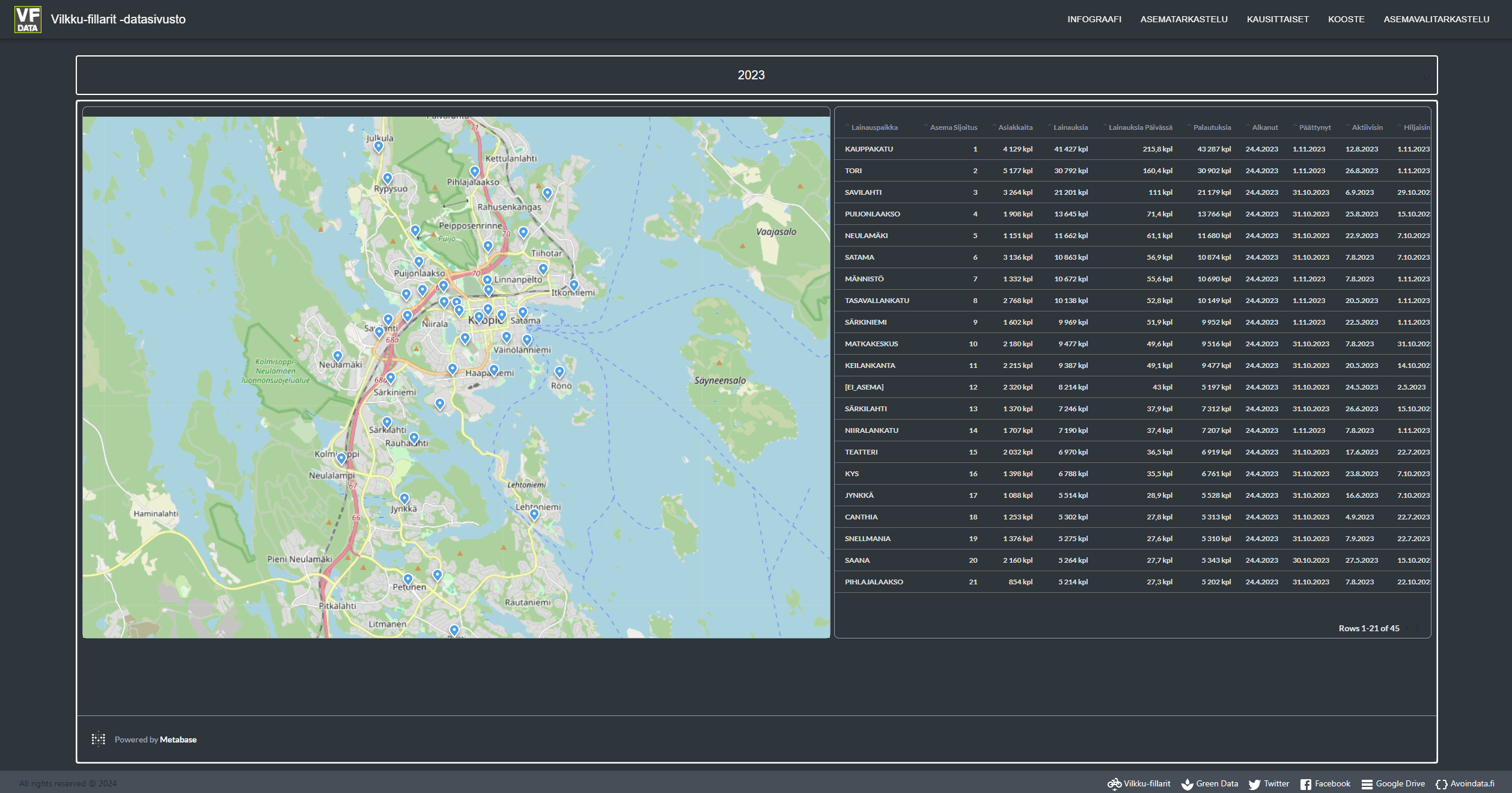Click the TEATTERI station name
The image size is (1512, 793).
click(x=861, y=452)
